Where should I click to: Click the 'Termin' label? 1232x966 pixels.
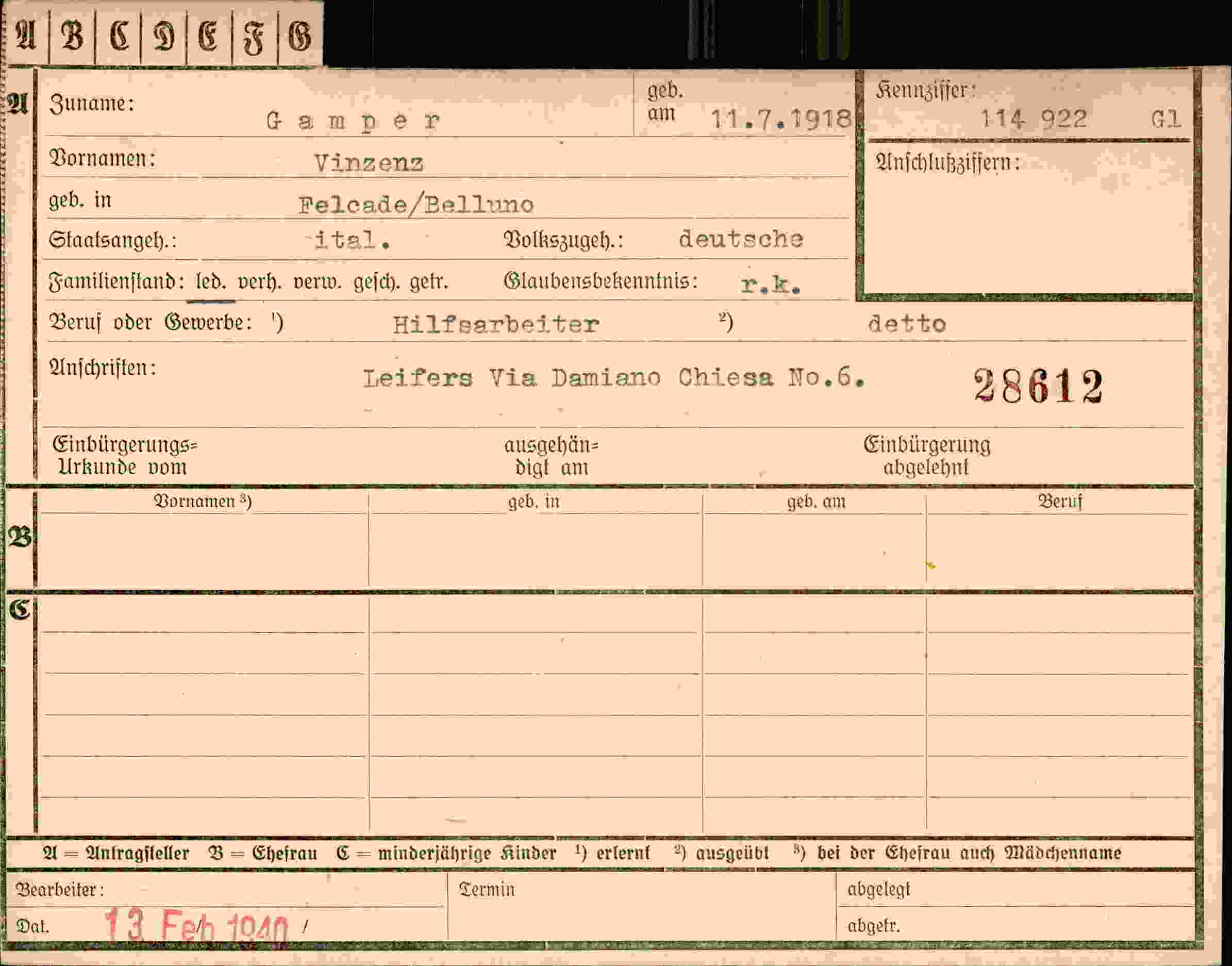(487, 890)
